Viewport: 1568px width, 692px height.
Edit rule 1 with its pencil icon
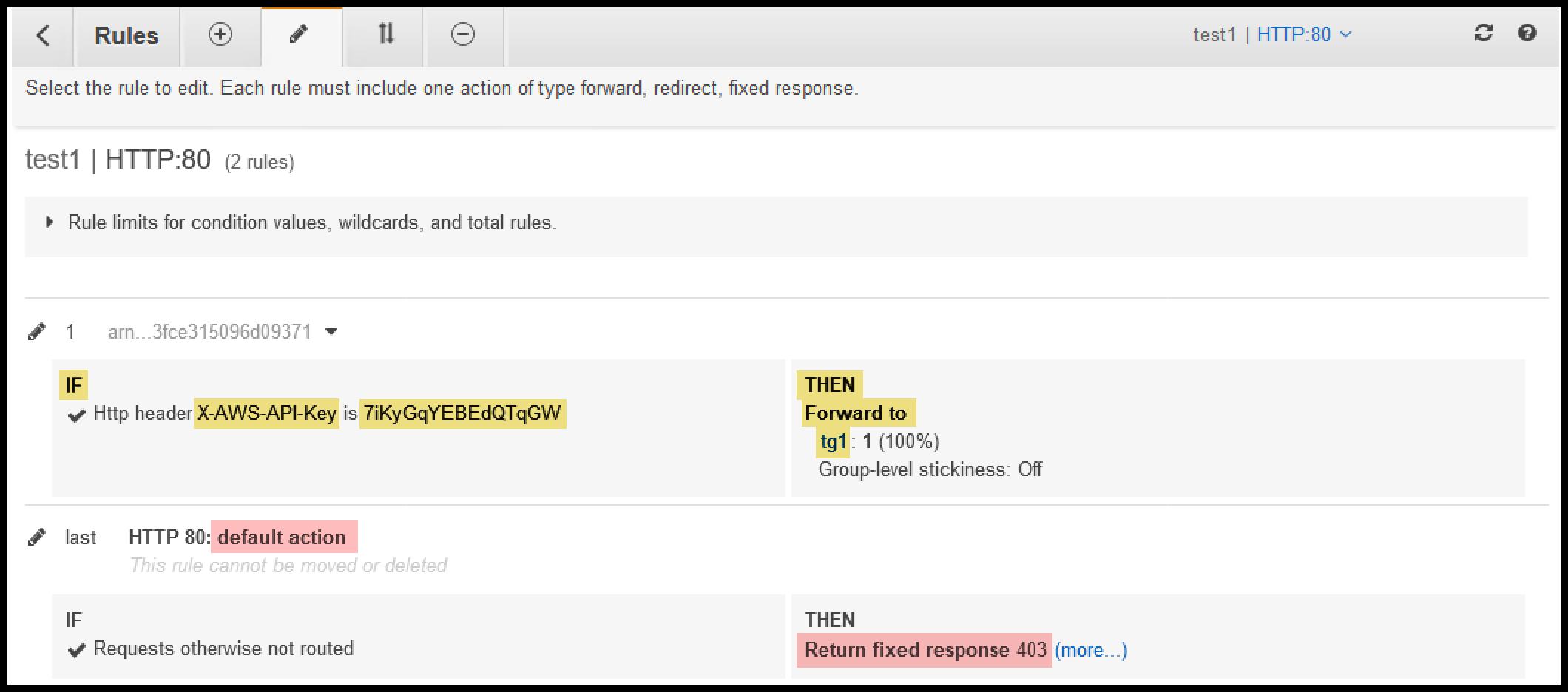pyautogui.click(x=36, y=331)
